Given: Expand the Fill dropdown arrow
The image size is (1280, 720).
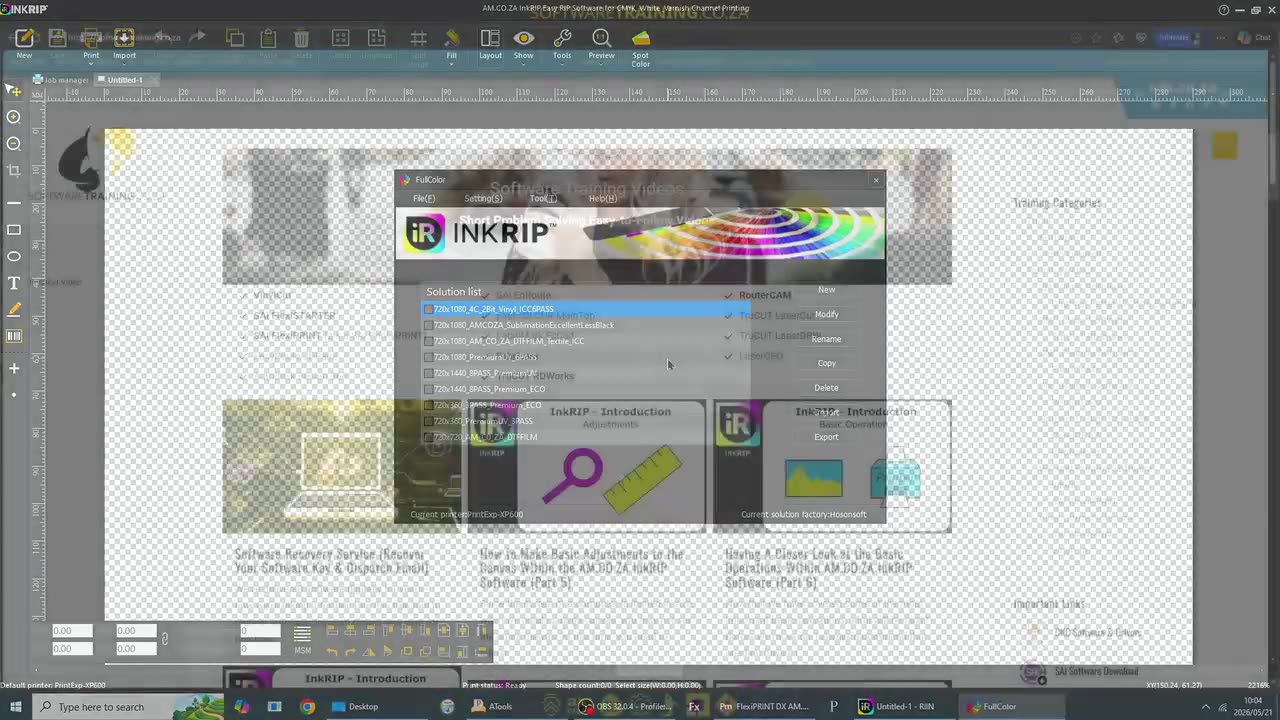Looking at the screenshot, I should (x=452, y=65).
